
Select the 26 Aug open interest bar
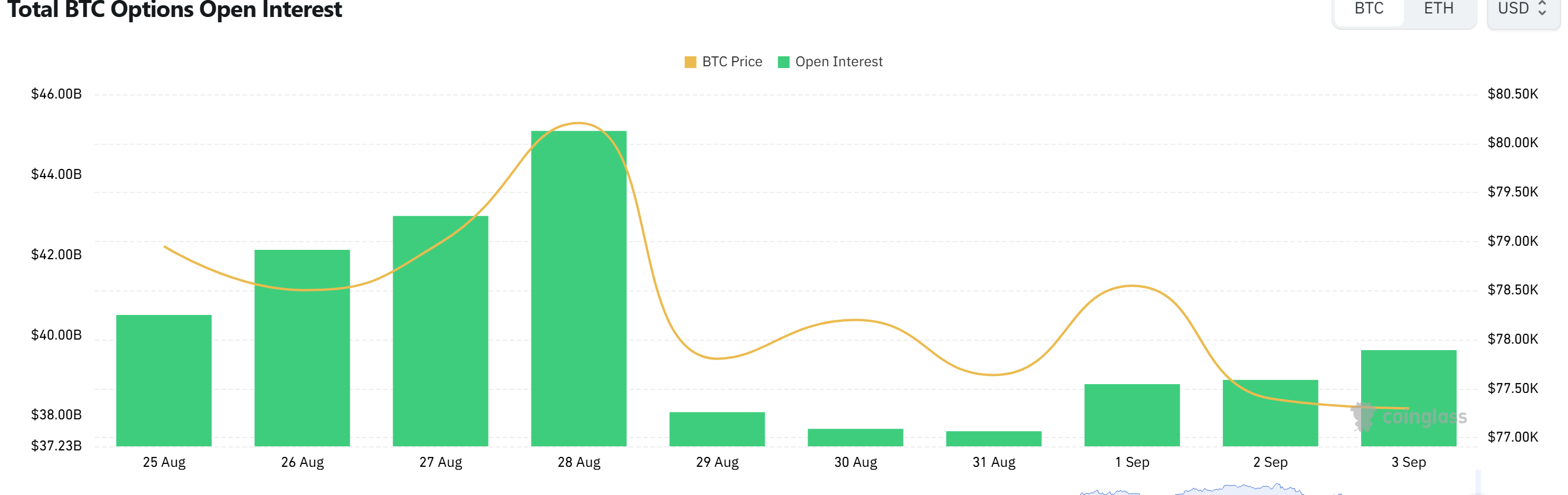(302, 348)
